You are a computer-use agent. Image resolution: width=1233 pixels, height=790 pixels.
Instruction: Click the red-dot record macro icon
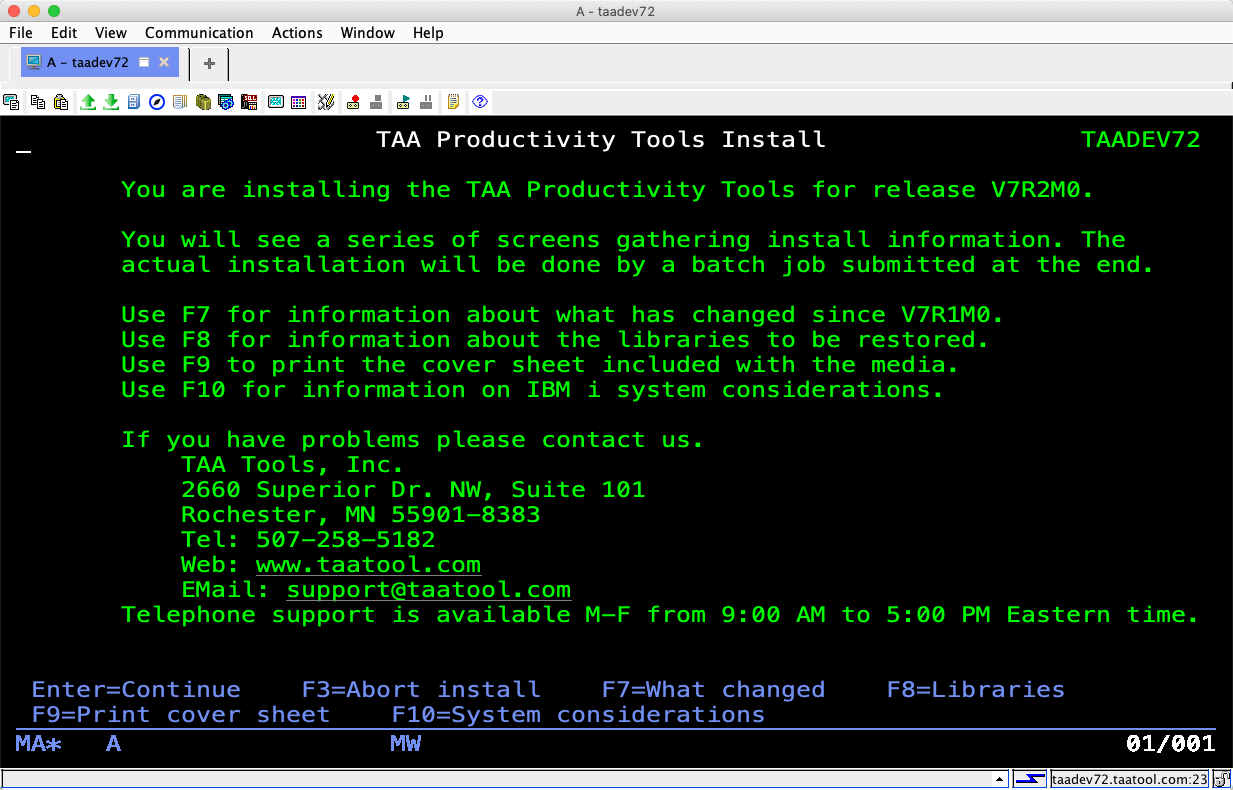pyautogui.click(x=353, y=102)
